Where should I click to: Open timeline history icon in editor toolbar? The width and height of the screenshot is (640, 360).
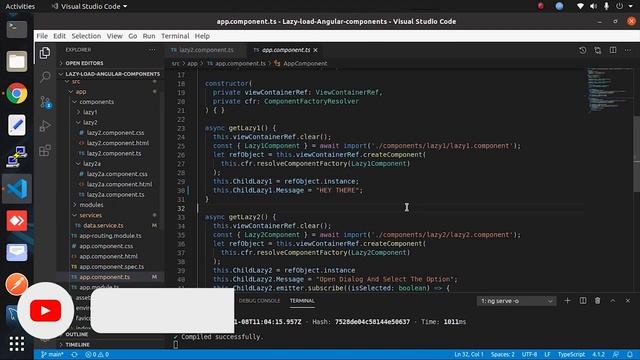[x=582, y=50]
